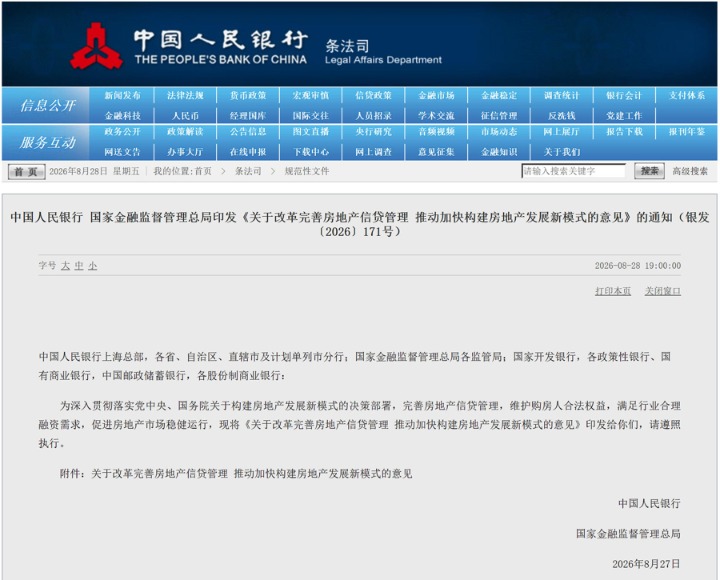The image size is (720, 580).
Task: Open 政策解读 under 服务互动
Action: coord(185,132)
